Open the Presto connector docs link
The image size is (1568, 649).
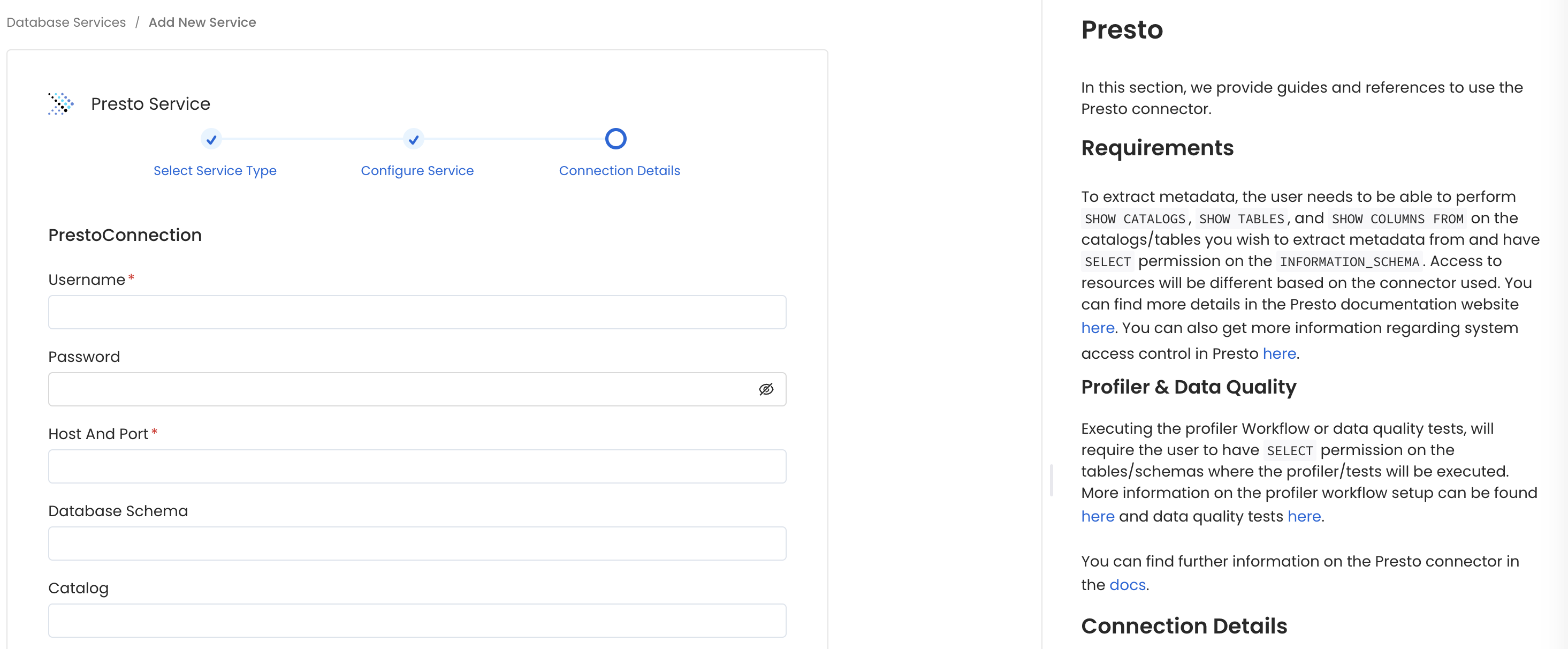click(1126, 585)
